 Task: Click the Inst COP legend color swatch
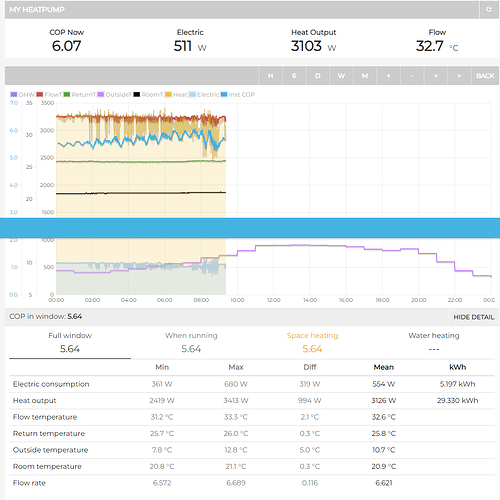point(224,95)
